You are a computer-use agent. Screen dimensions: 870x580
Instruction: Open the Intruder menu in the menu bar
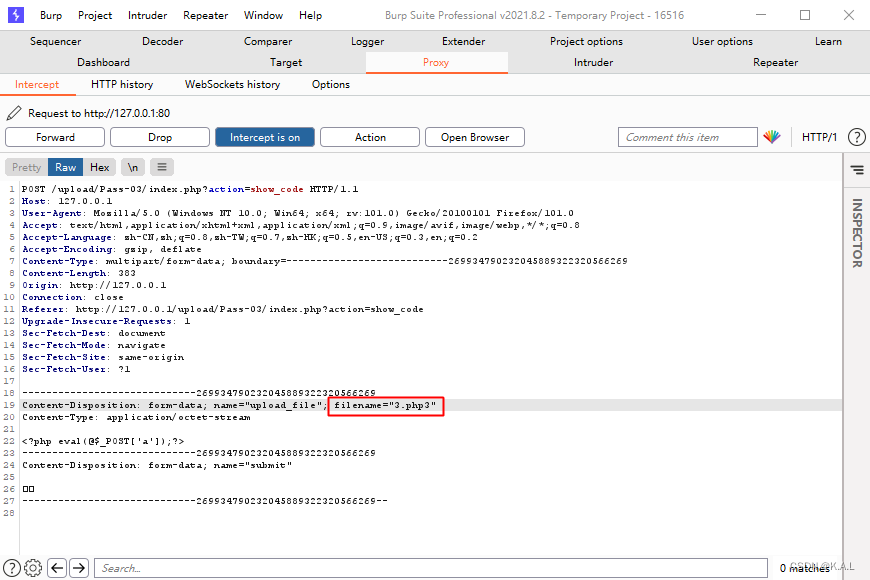(147, 16)
